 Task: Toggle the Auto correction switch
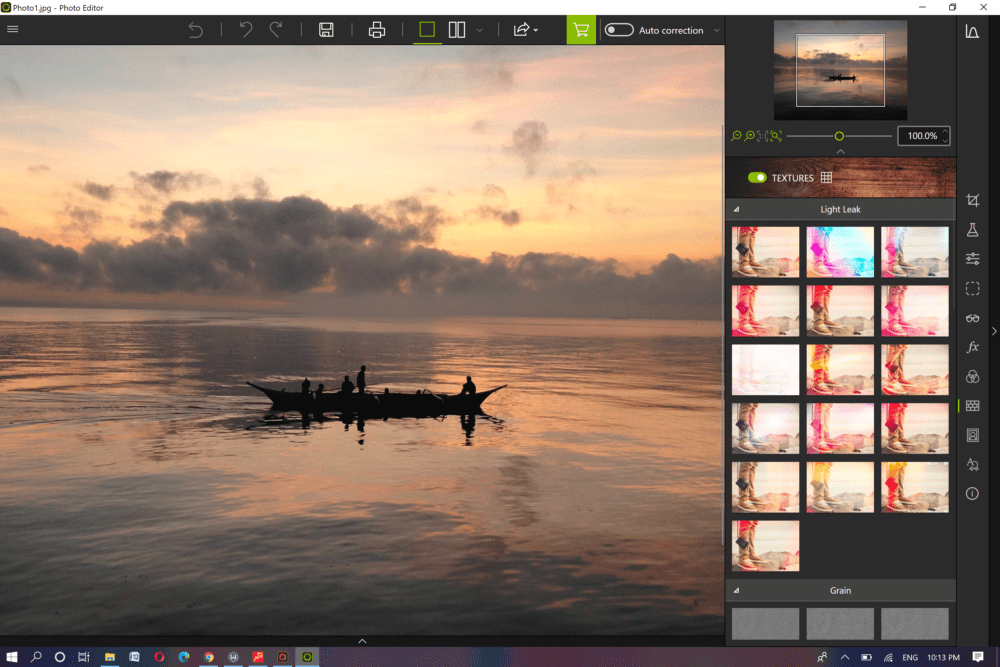tap(619, 30)
